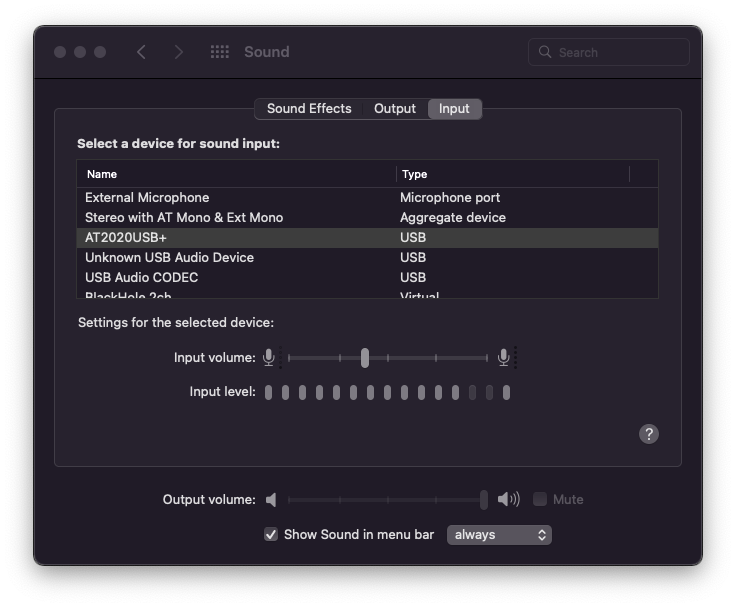
Task: Click the Aggregate device type cell
Action: coord(452,218)
